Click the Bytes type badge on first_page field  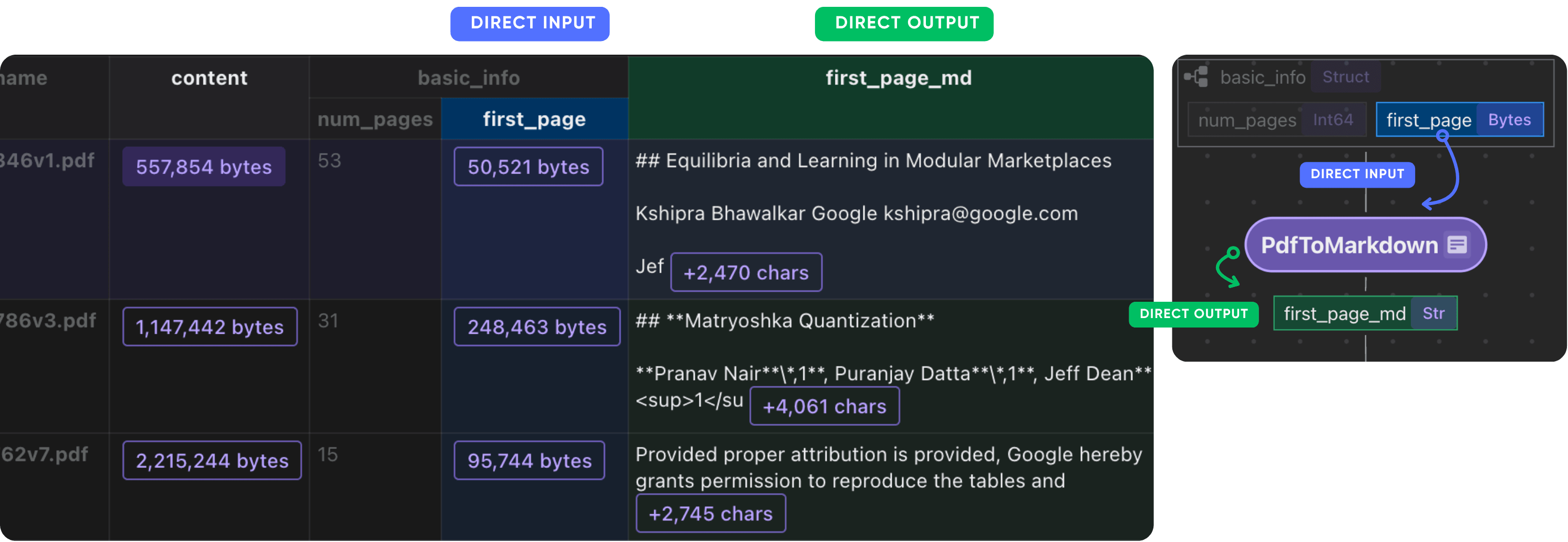point(1509,119)
